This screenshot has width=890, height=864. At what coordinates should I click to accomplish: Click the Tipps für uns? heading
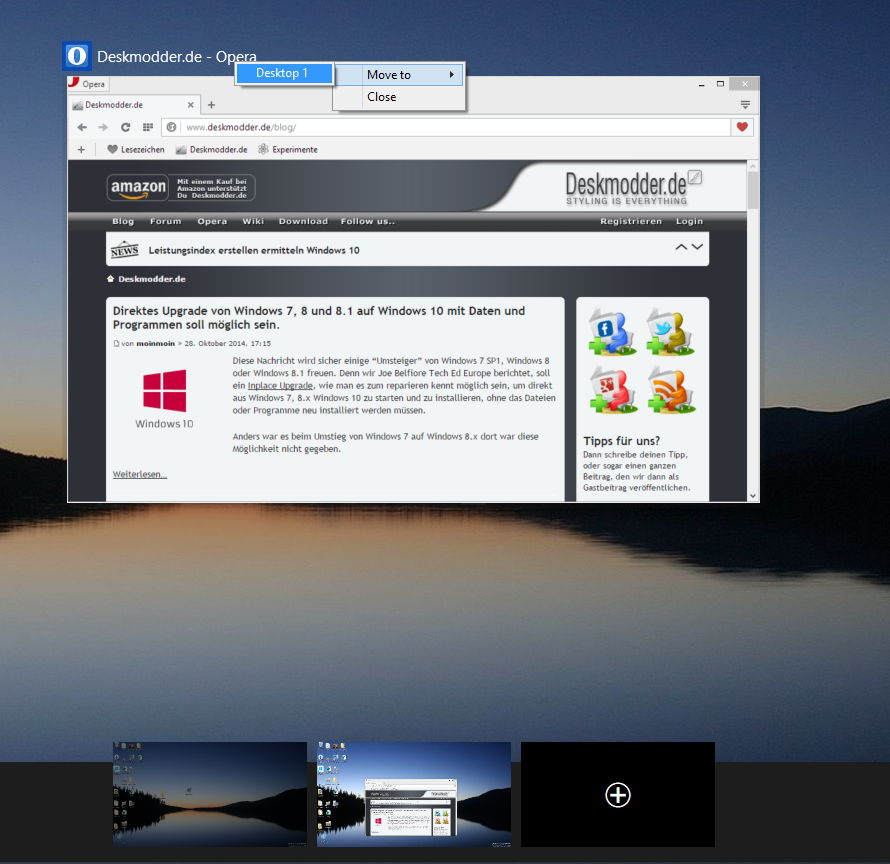tap(622, 441)
